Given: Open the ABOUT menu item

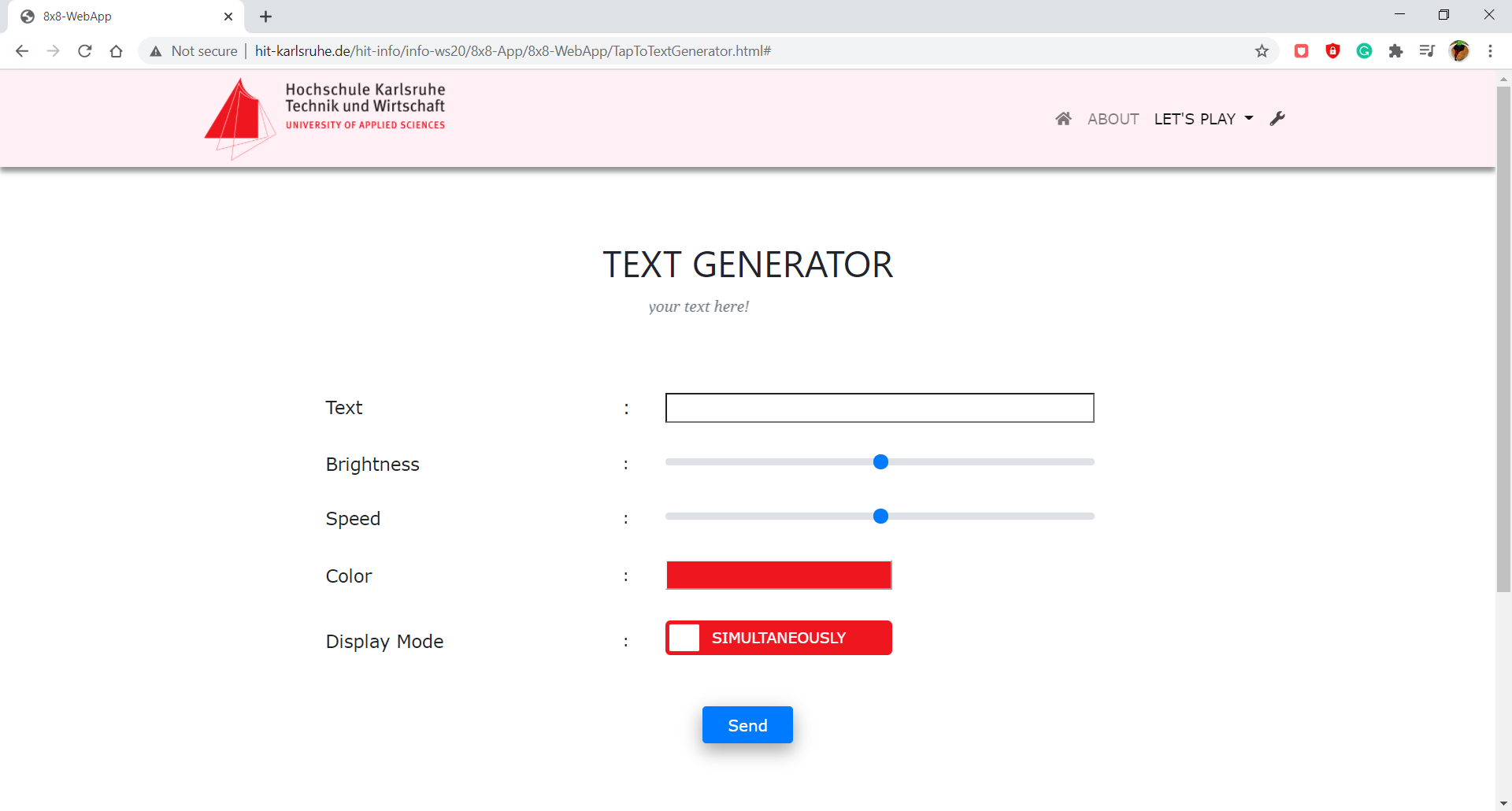Looking at the screenshot, I should click(x=1113, y=119).
